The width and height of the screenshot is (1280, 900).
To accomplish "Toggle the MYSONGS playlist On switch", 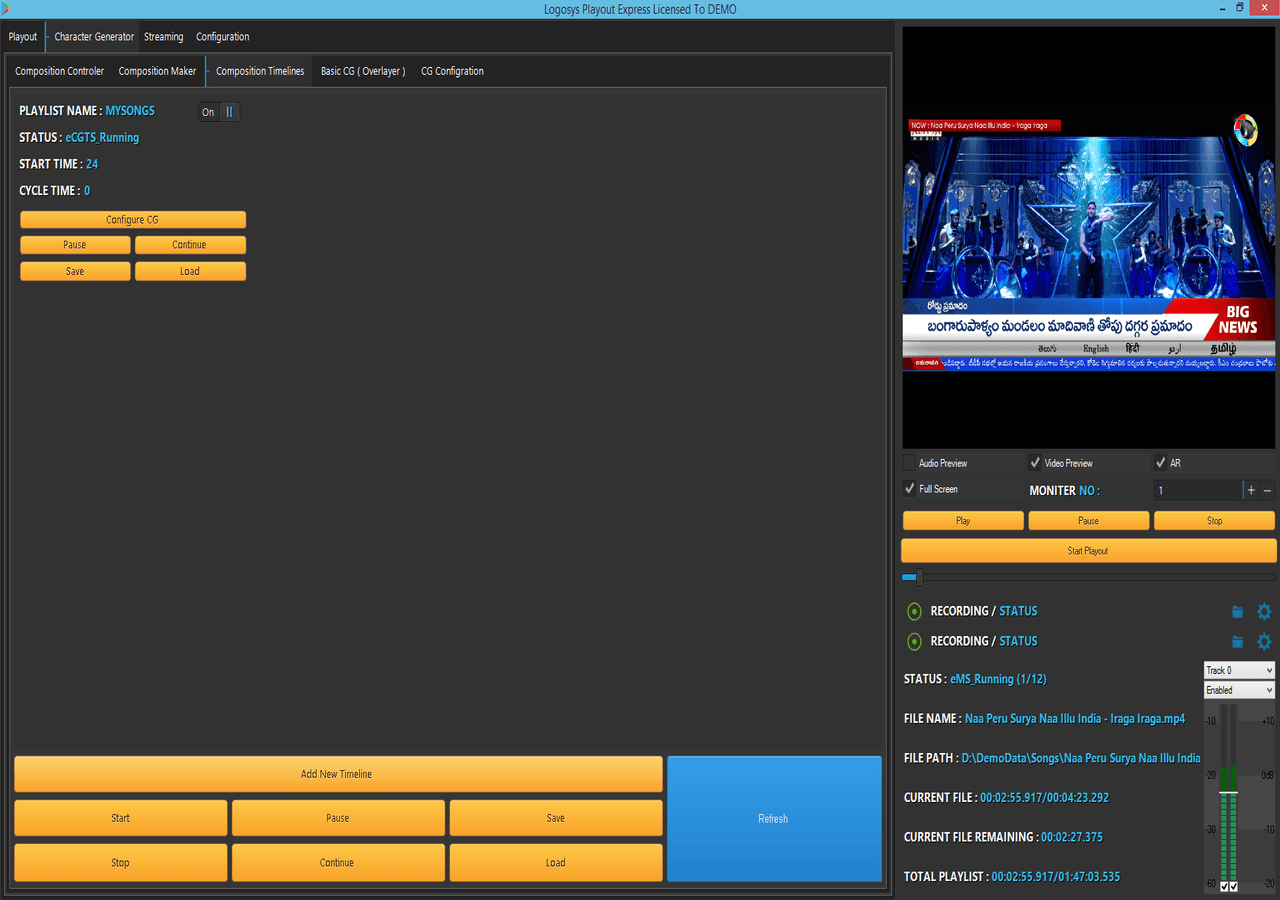I will coord(219,112).
